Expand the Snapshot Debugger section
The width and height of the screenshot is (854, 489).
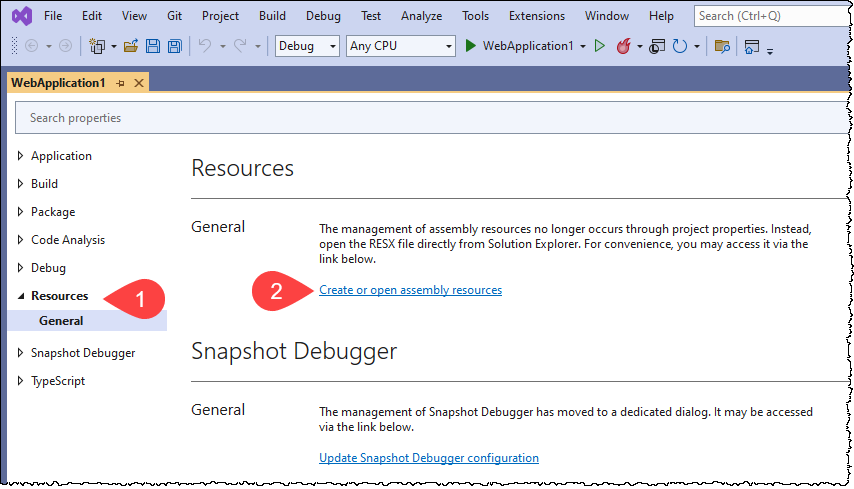tap(20, 353)
